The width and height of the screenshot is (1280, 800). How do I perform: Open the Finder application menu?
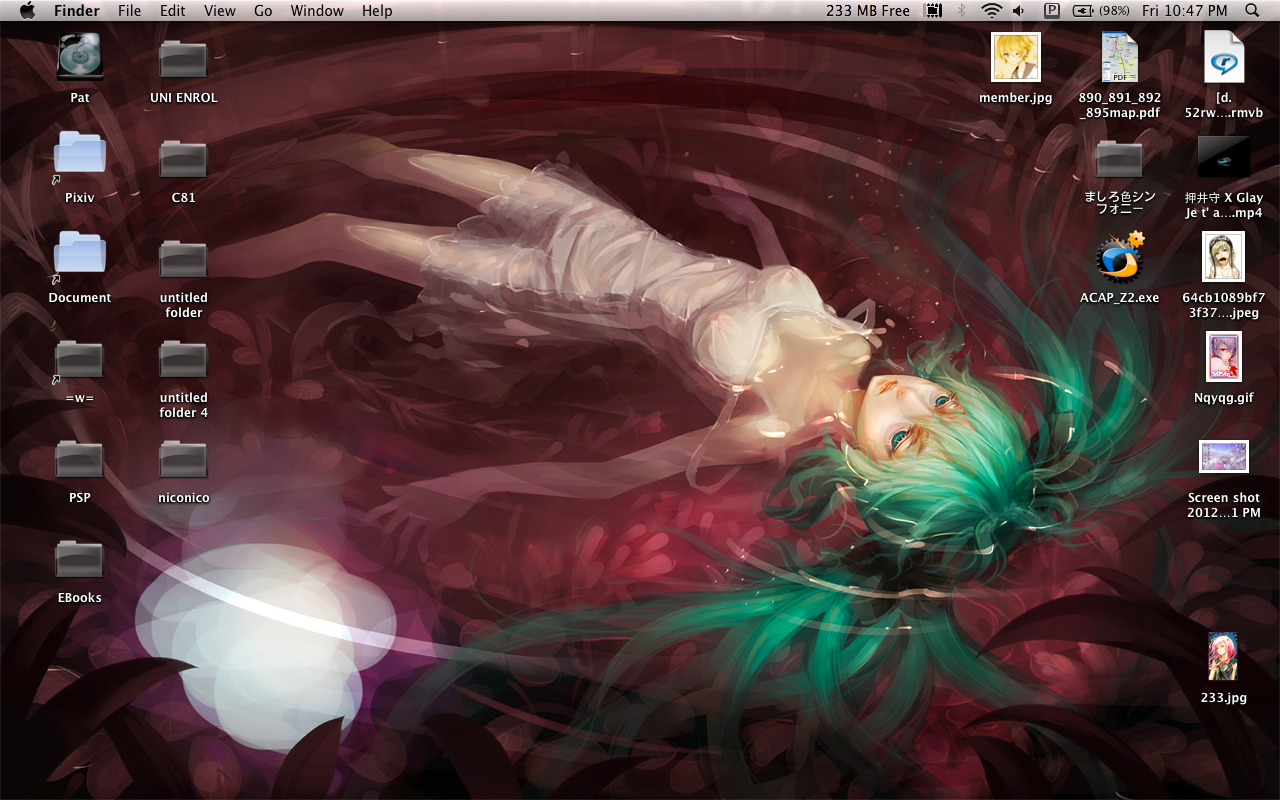click(x=77, y=11)
